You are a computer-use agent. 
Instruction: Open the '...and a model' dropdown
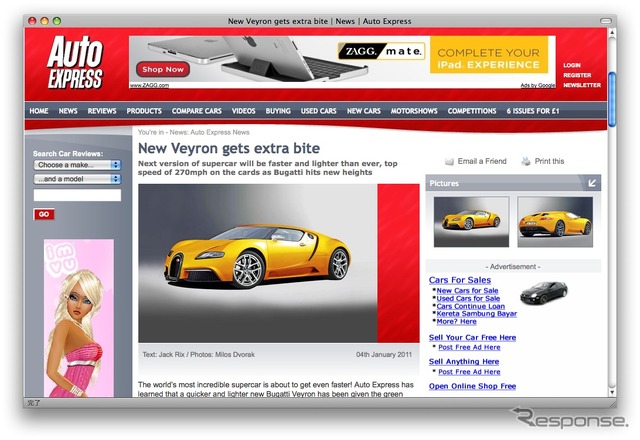77,179
